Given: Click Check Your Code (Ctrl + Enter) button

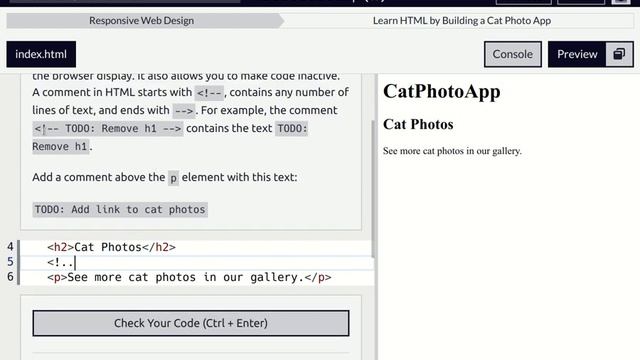Looking at the screenshot, I should point(191,323).
